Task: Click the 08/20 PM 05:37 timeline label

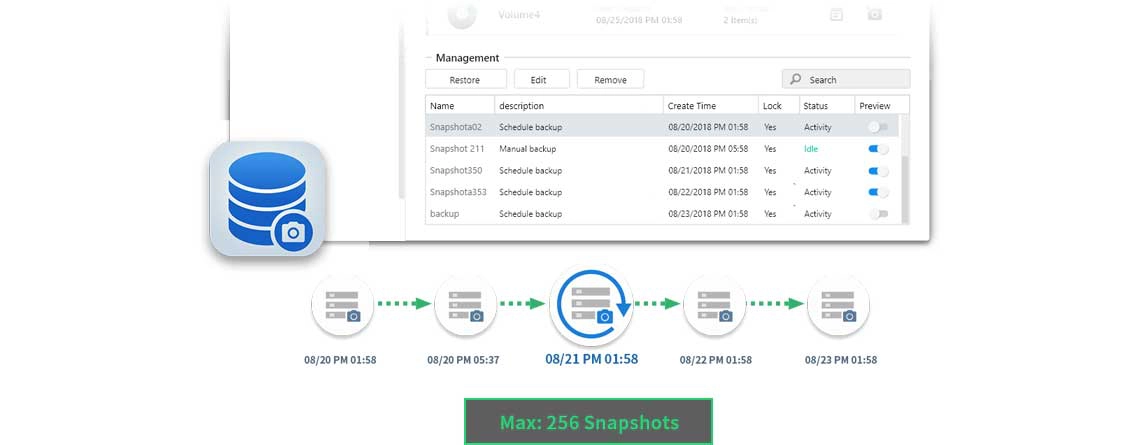Action: [463, 360]
